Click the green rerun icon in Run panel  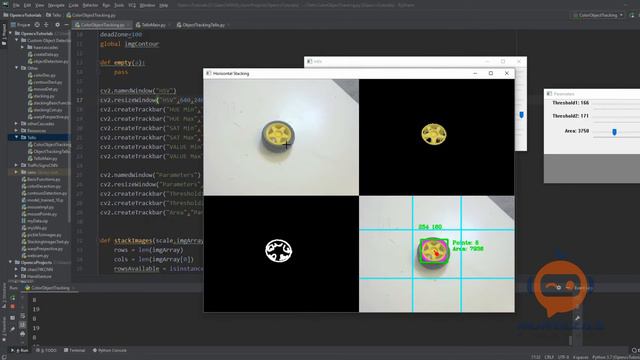(x=13, y=298)
